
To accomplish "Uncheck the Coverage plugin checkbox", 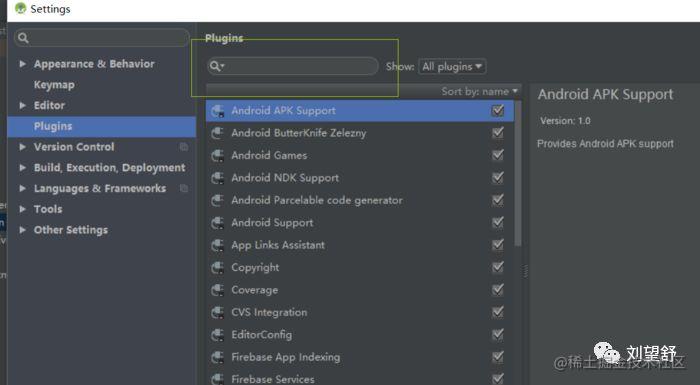I will tap(497, 289).
